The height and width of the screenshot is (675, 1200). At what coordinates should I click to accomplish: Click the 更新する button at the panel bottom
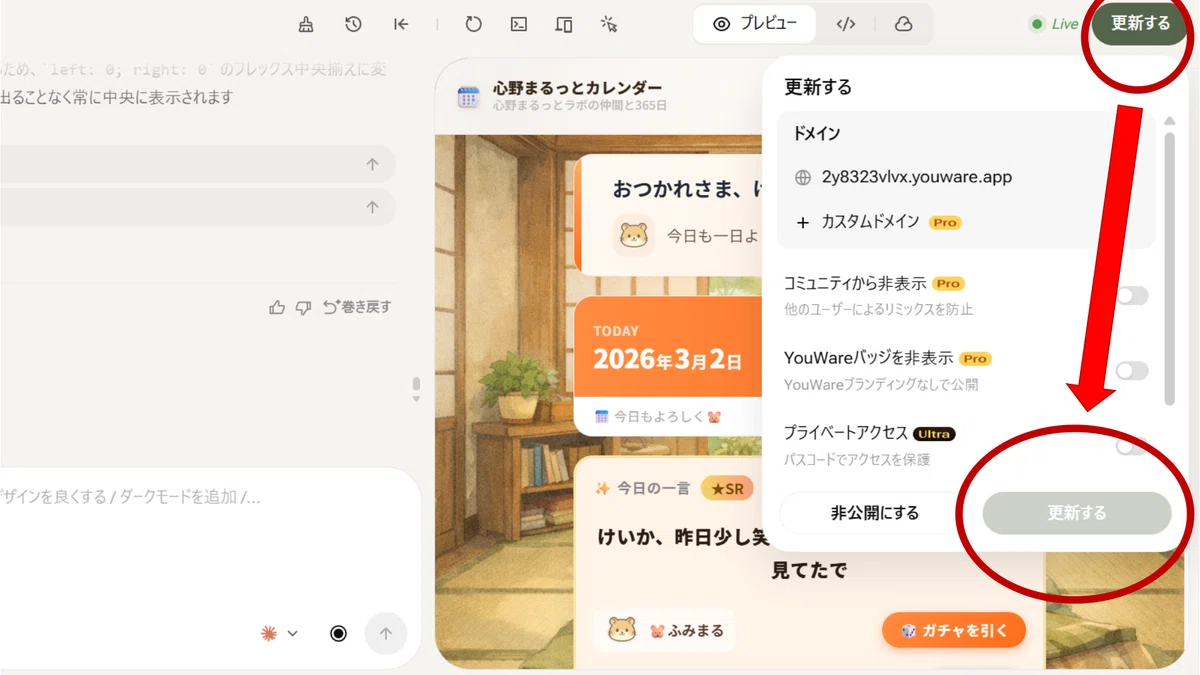tap(1077, 513)
